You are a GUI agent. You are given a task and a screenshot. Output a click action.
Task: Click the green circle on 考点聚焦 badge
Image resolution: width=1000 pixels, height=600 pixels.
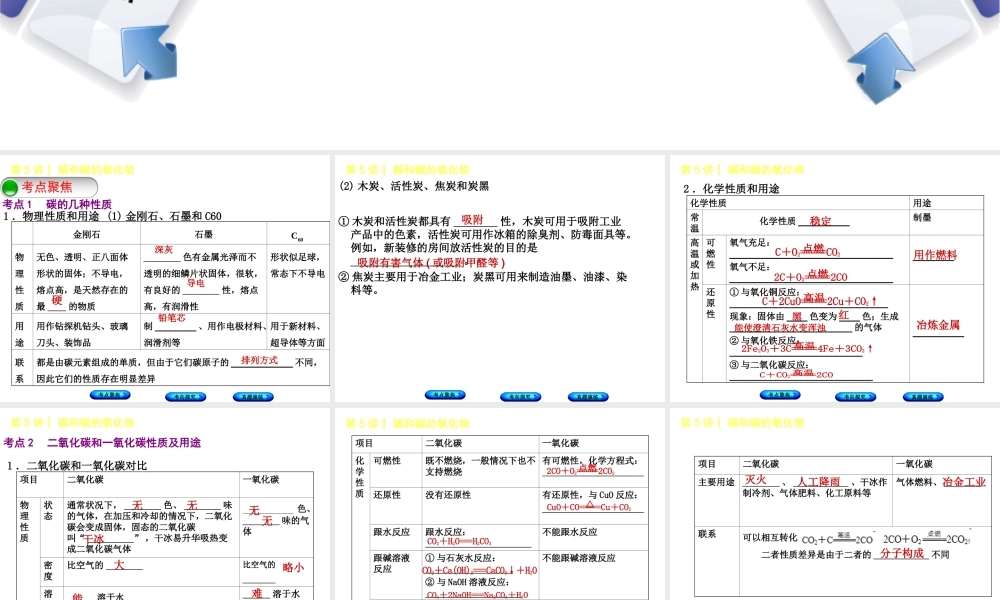(11, 187)
